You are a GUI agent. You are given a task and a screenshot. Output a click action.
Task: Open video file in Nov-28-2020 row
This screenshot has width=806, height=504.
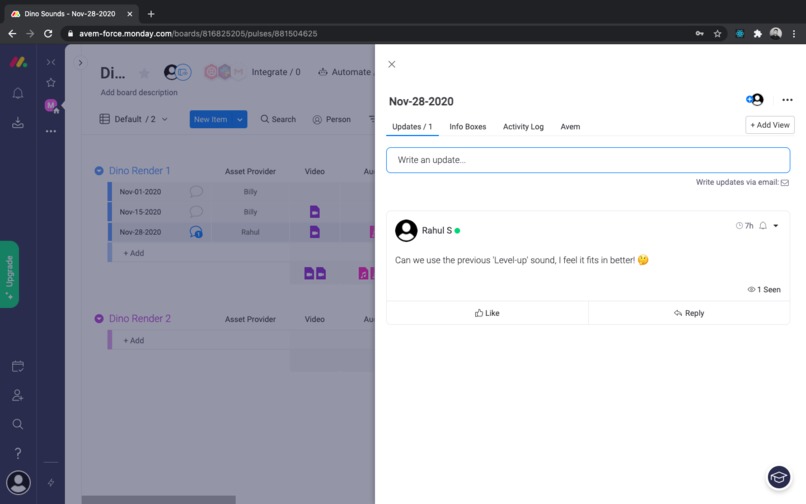point(315,232)
